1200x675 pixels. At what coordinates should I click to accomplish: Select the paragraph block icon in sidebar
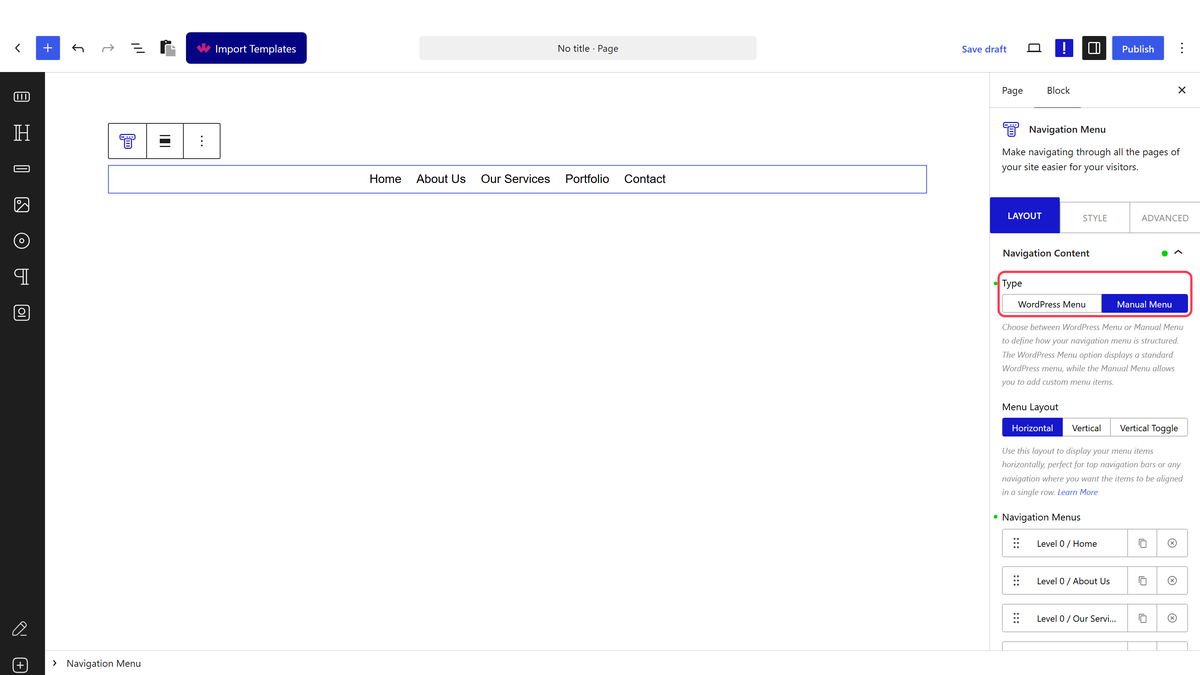22,277
